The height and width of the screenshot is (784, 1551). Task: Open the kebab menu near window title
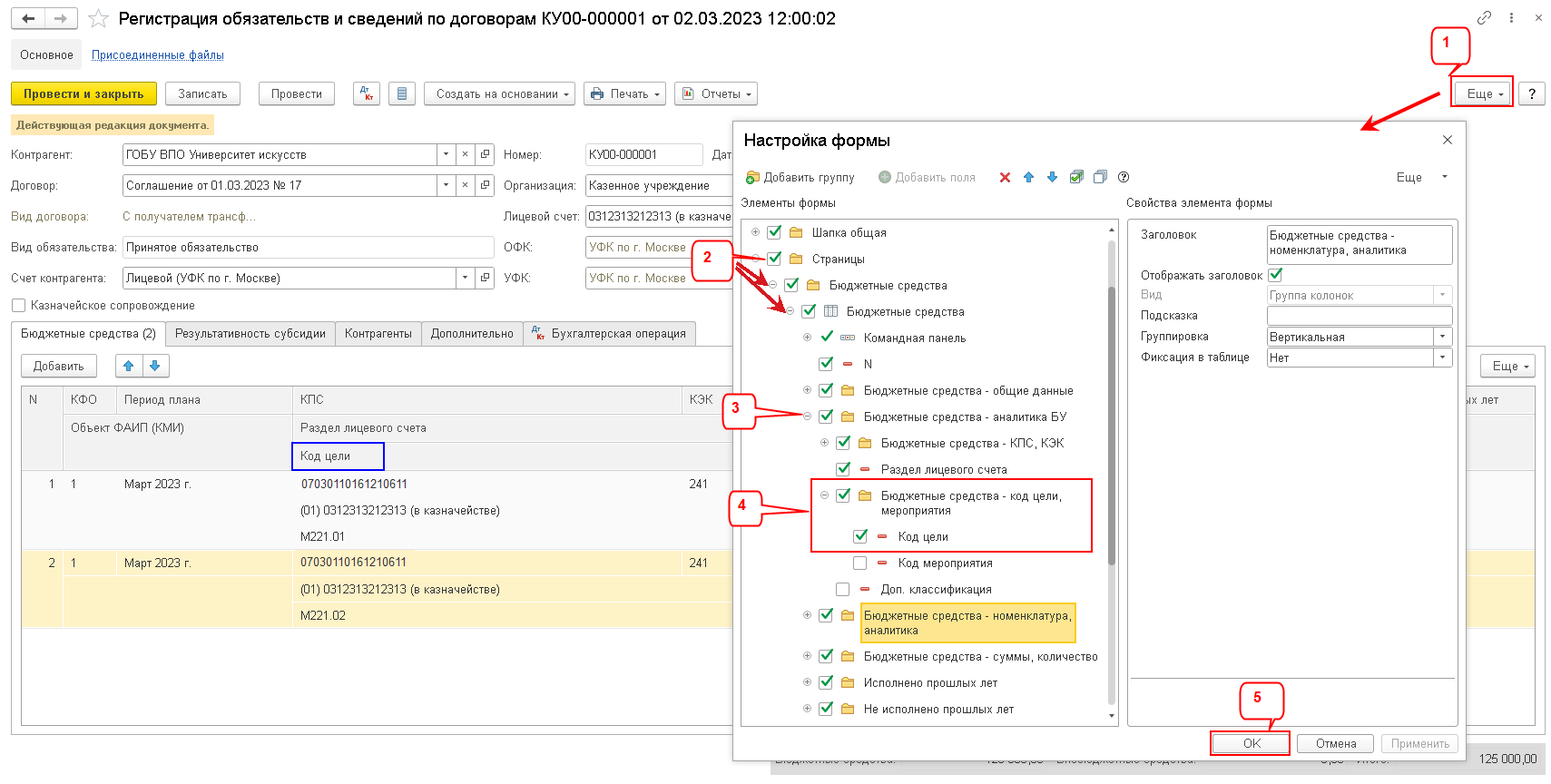tap(1511, 17)
